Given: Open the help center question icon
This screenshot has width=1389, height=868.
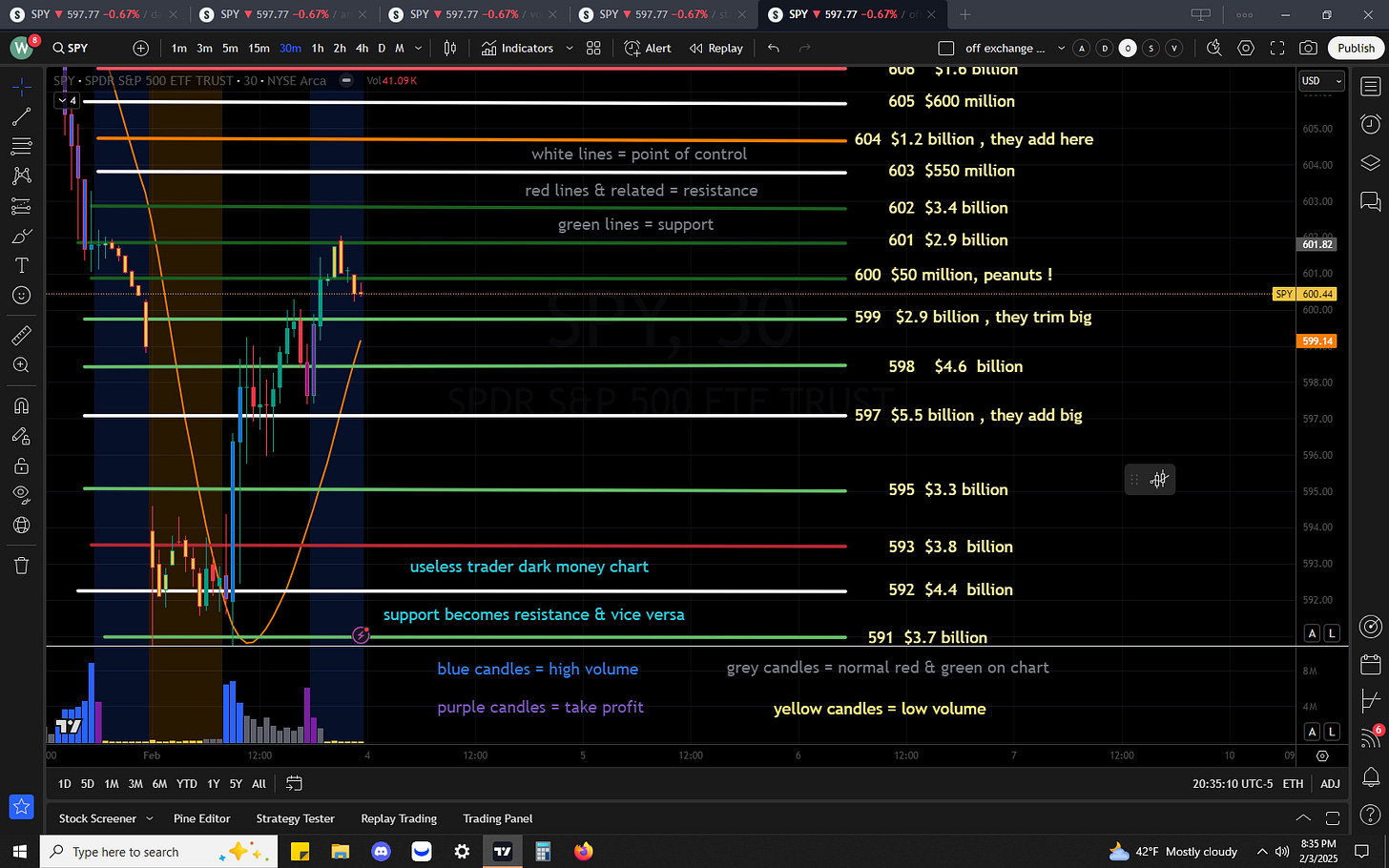Looking at the screenshot, I should click(x=1370, y=814).
